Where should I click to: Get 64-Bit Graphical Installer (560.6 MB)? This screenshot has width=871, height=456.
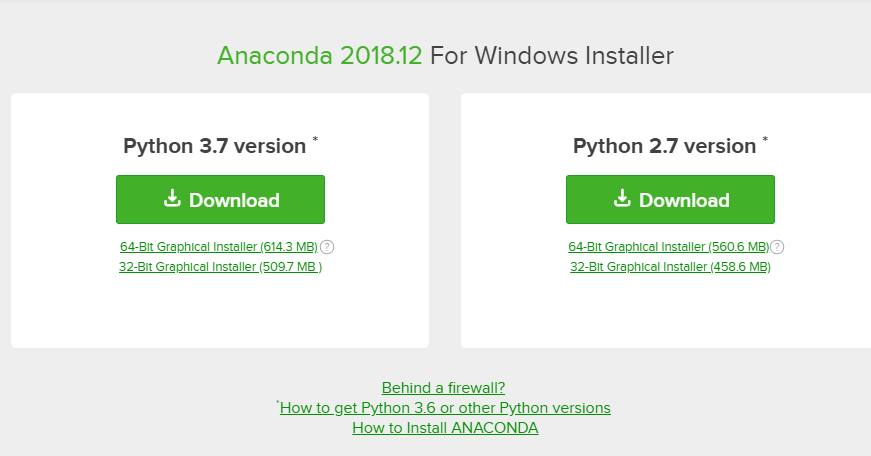tap(668, 247)
